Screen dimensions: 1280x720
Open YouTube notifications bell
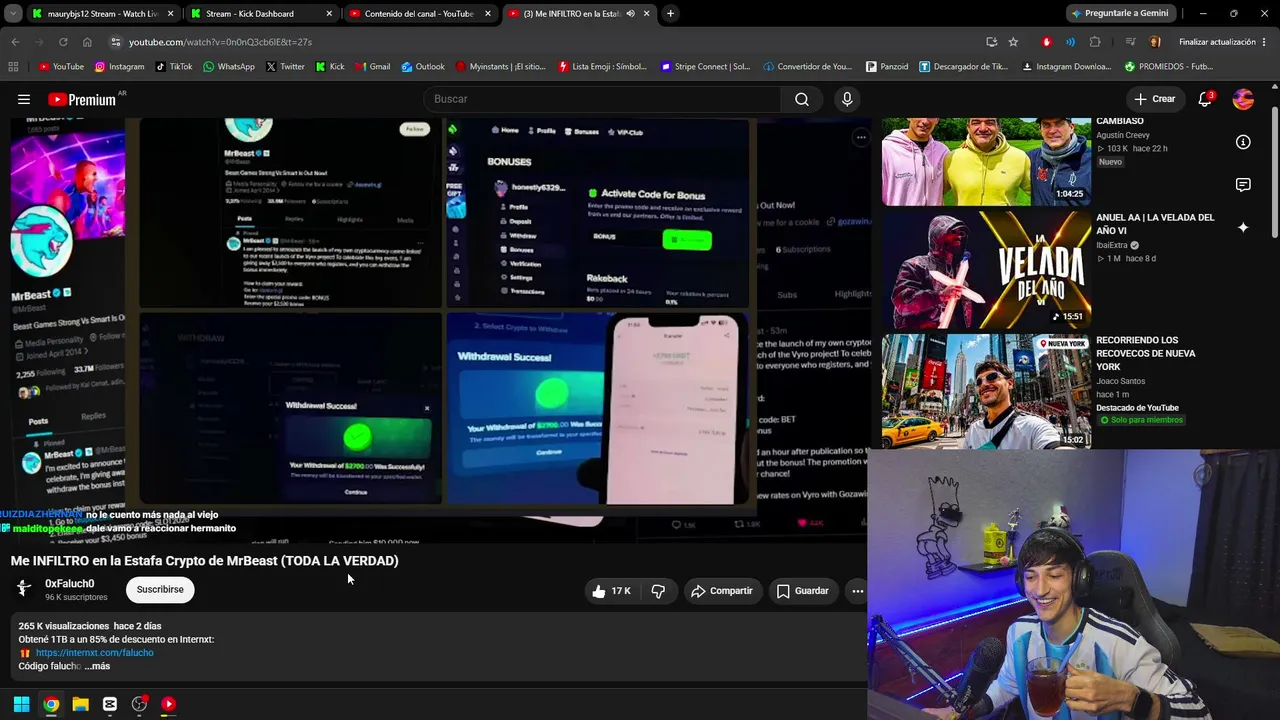(x=1205, y=99)
